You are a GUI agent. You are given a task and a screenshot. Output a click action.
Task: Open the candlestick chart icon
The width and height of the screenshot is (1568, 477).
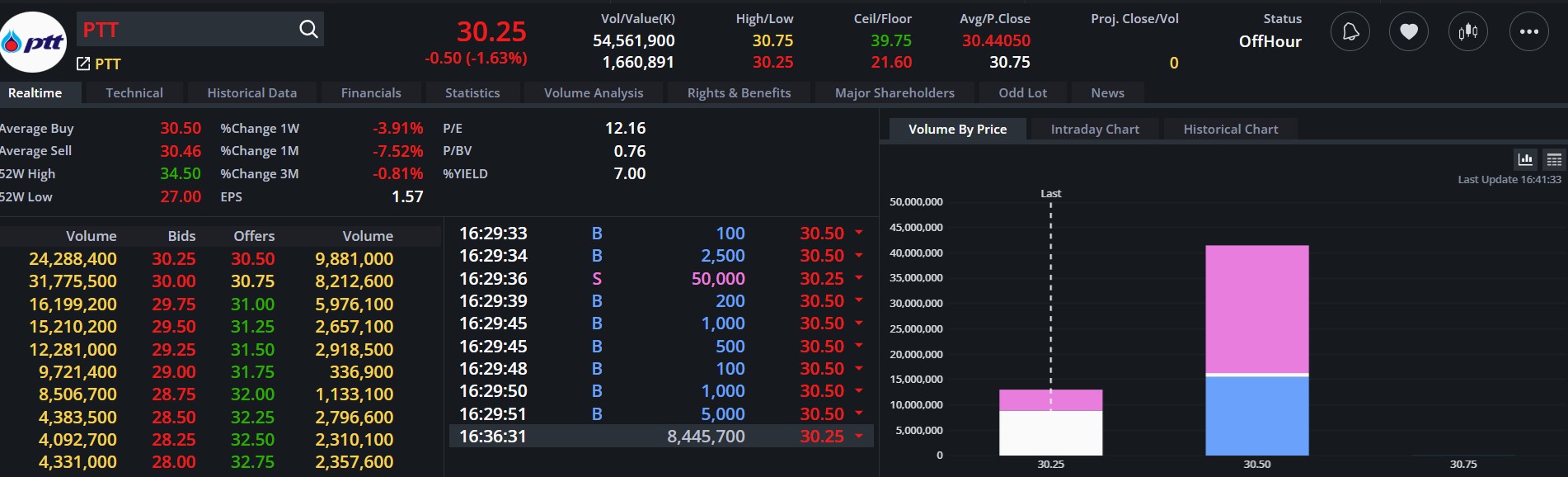(1468, 32)
